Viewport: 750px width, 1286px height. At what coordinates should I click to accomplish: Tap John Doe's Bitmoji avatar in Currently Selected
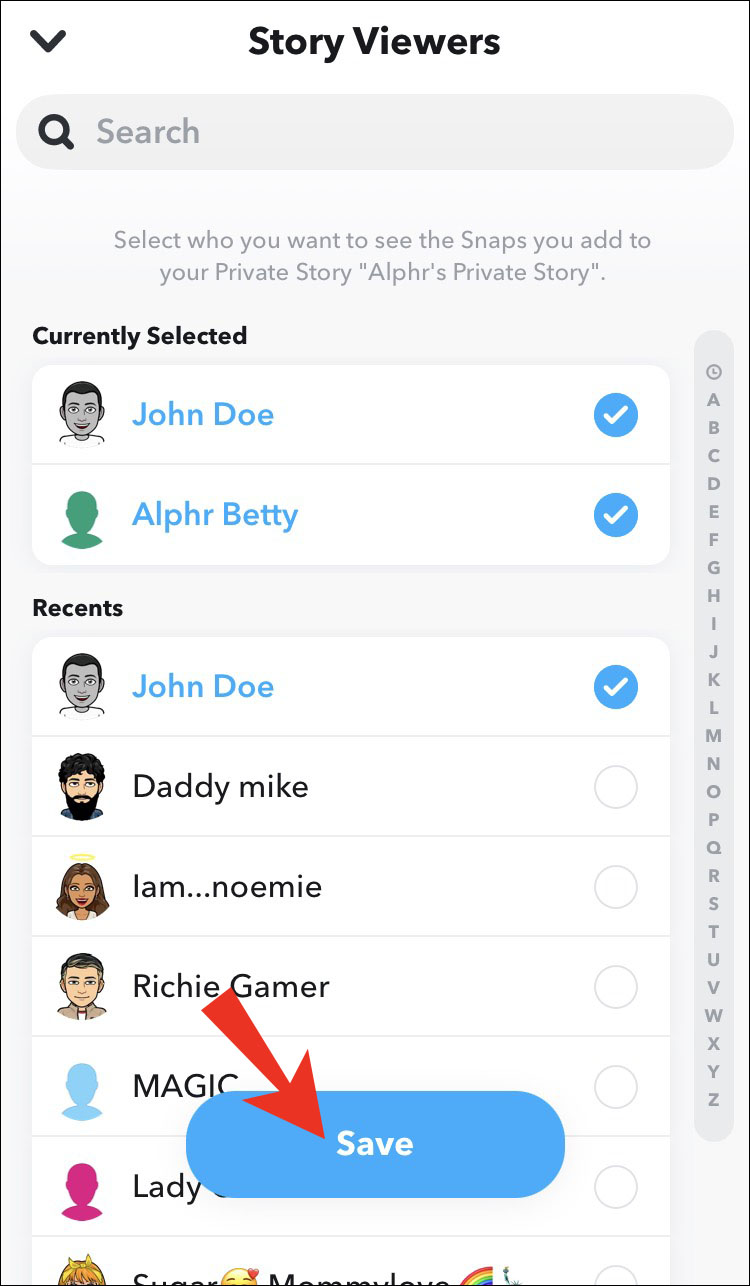tap(81, 414)
